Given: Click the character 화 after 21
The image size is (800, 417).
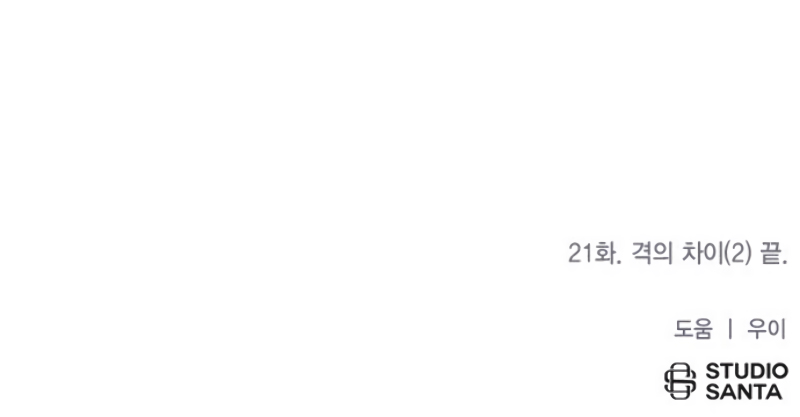Looking at the screenshot, I should pyautogui.click(x=606, y=253).
